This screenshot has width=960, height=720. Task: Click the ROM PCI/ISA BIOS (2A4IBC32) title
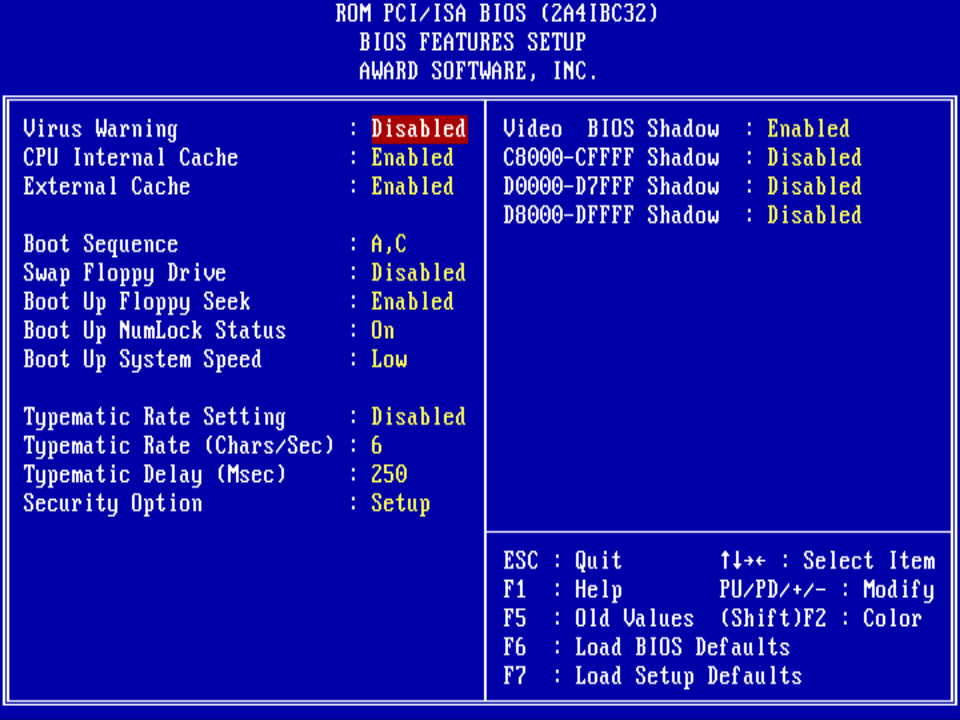coord(497,13)
